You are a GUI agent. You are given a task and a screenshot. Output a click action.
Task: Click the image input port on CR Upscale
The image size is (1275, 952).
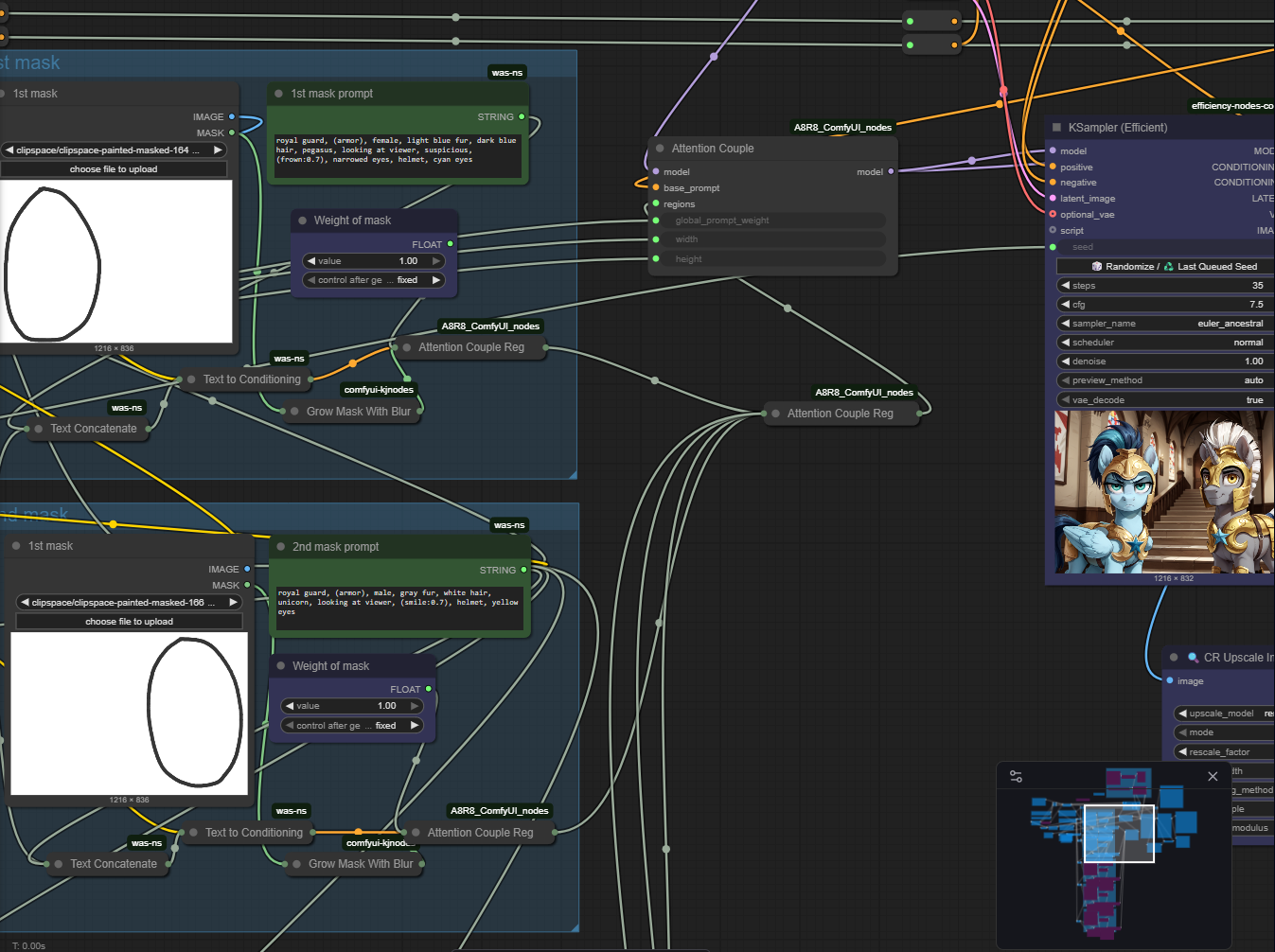pyautogui.click(x=1170, y=680)
